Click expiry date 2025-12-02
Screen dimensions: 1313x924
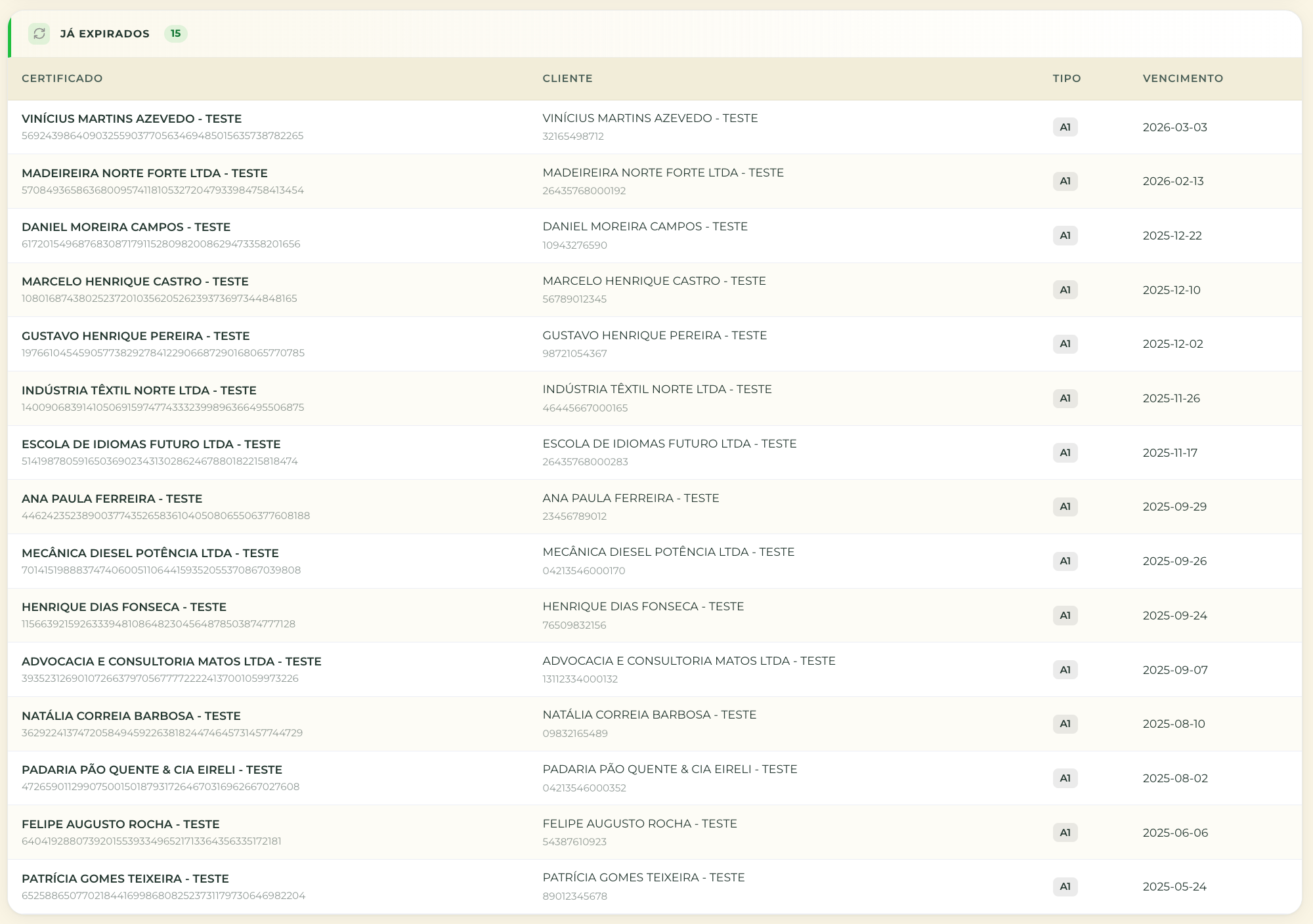click(x=1173, y=344)
